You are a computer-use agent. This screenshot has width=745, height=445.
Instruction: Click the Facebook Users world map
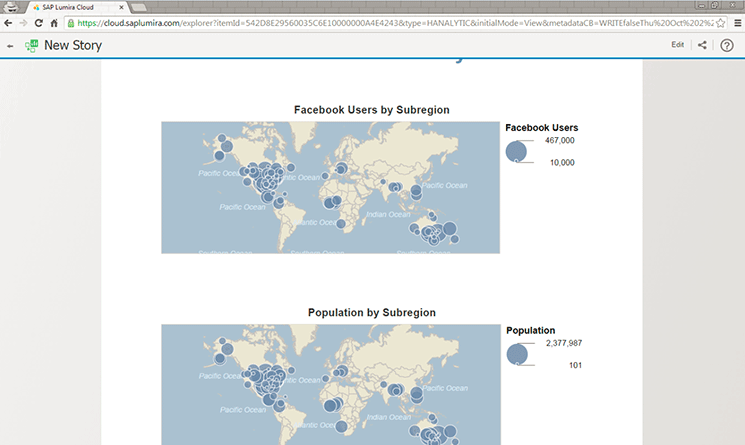(x=330, y=188)
